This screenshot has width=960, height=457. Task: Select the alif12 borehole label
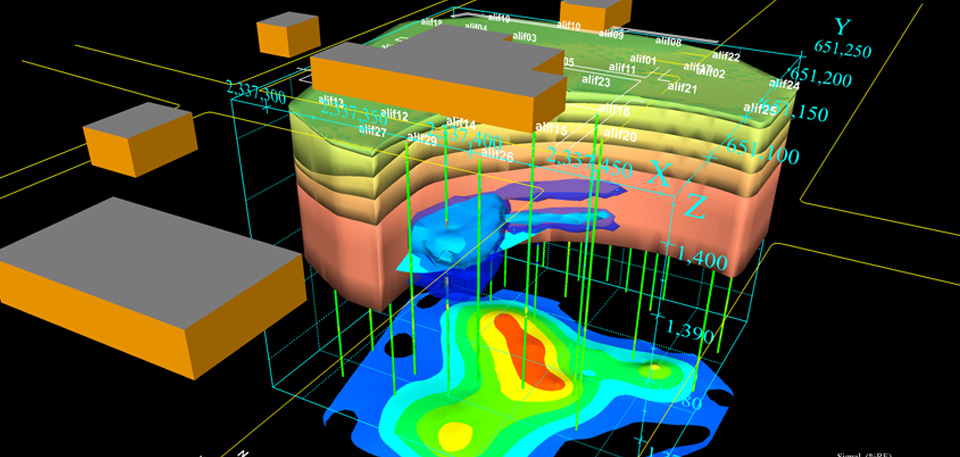(395, 116)
